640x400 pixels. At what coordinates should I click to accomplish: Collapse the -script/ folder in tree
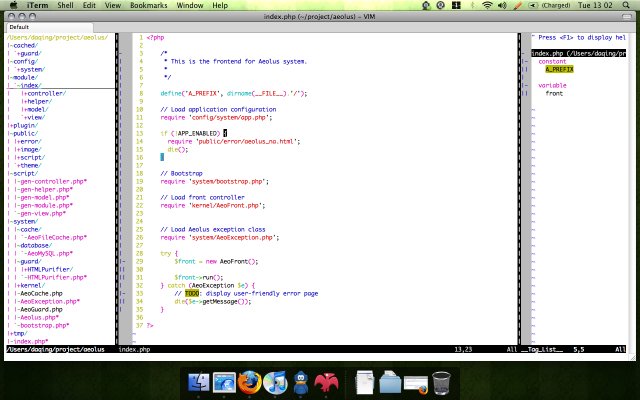(x=24, y=173)
